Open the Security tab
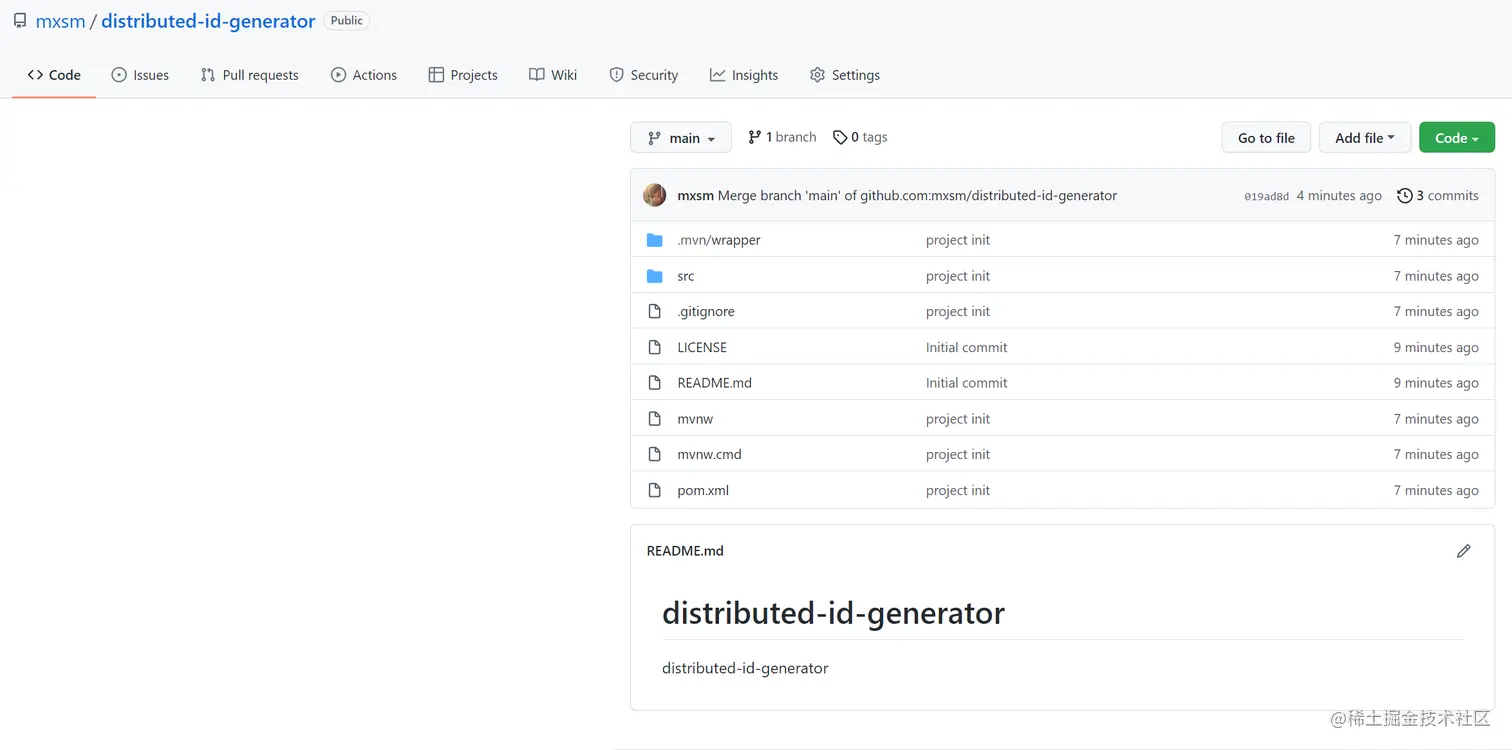Image resolution: width=1512 pixels, height=750 pixels. [644, 75]
